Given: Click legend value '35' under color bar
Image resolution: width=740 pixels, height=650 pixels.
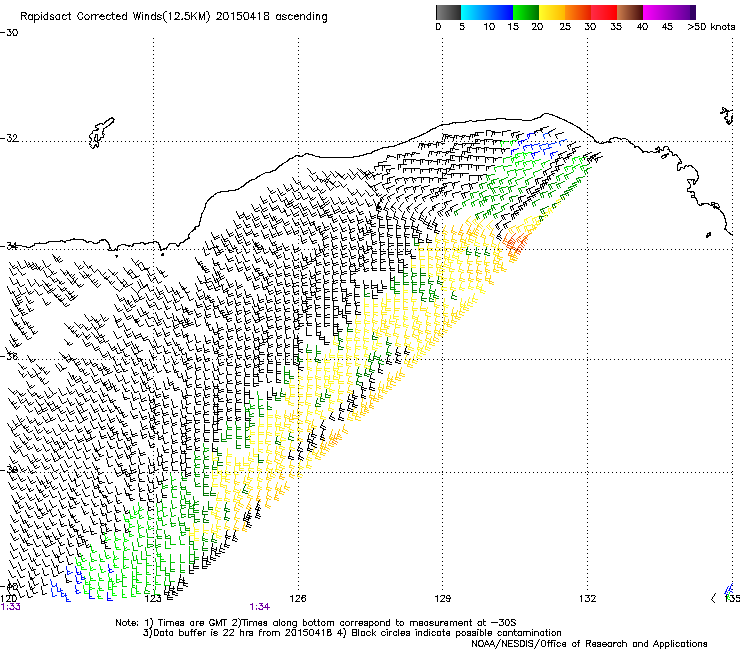Looking at the screenshot, I should click(x=616, y=26).
